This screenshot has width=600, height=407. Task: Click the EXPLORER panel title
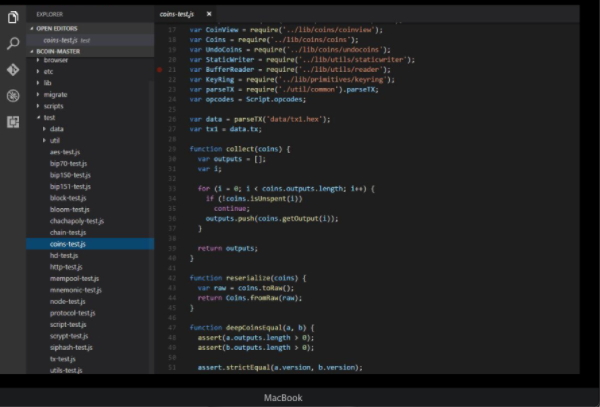(x=50, y=15)
